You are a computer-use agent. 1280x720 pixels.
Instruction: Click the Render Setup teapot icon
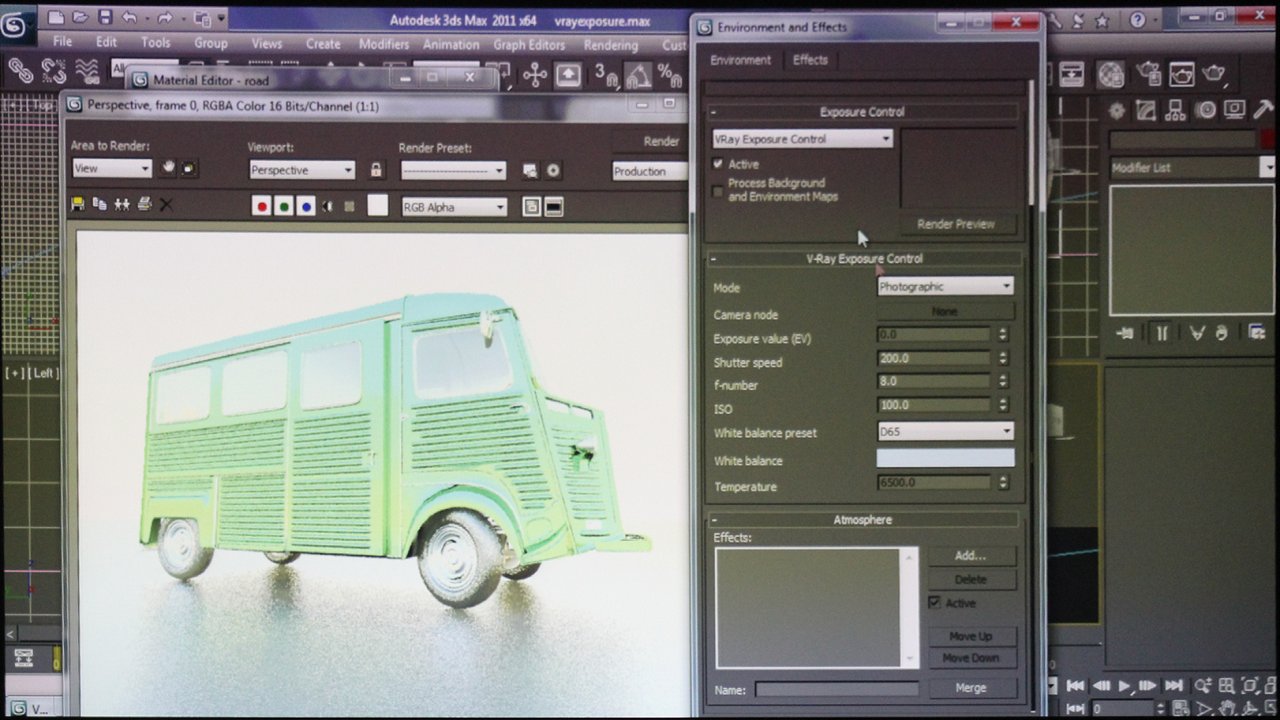[x=1149, y=74]
